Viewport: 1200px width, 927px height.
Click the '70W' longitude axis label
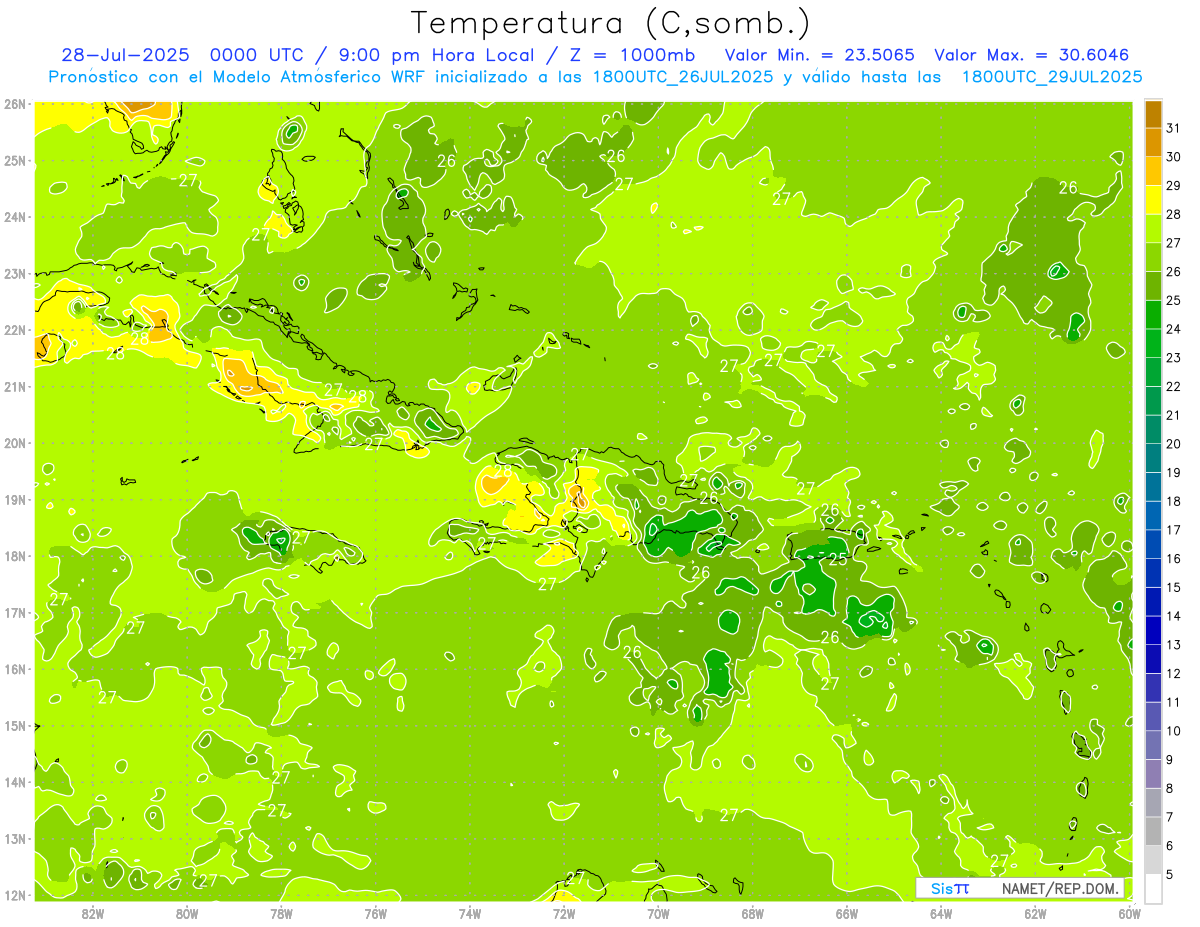coord(658,913)
